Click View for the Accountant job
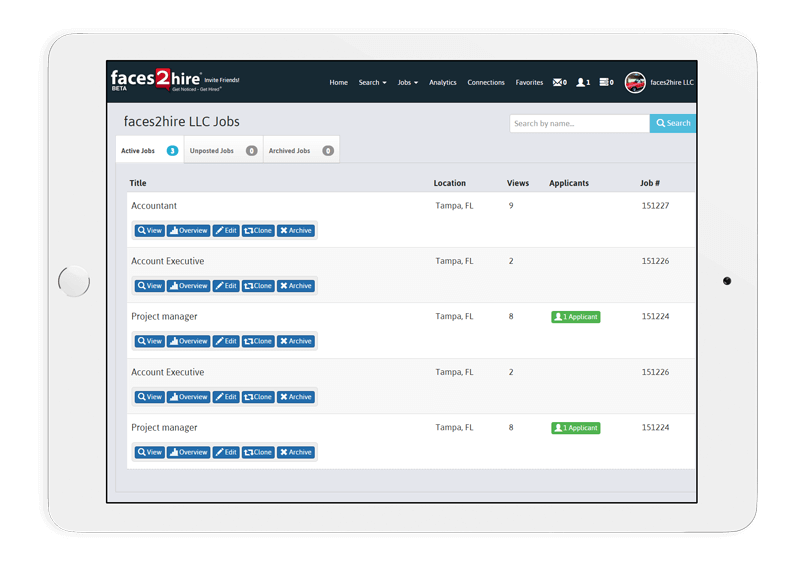 click(149, 231)
